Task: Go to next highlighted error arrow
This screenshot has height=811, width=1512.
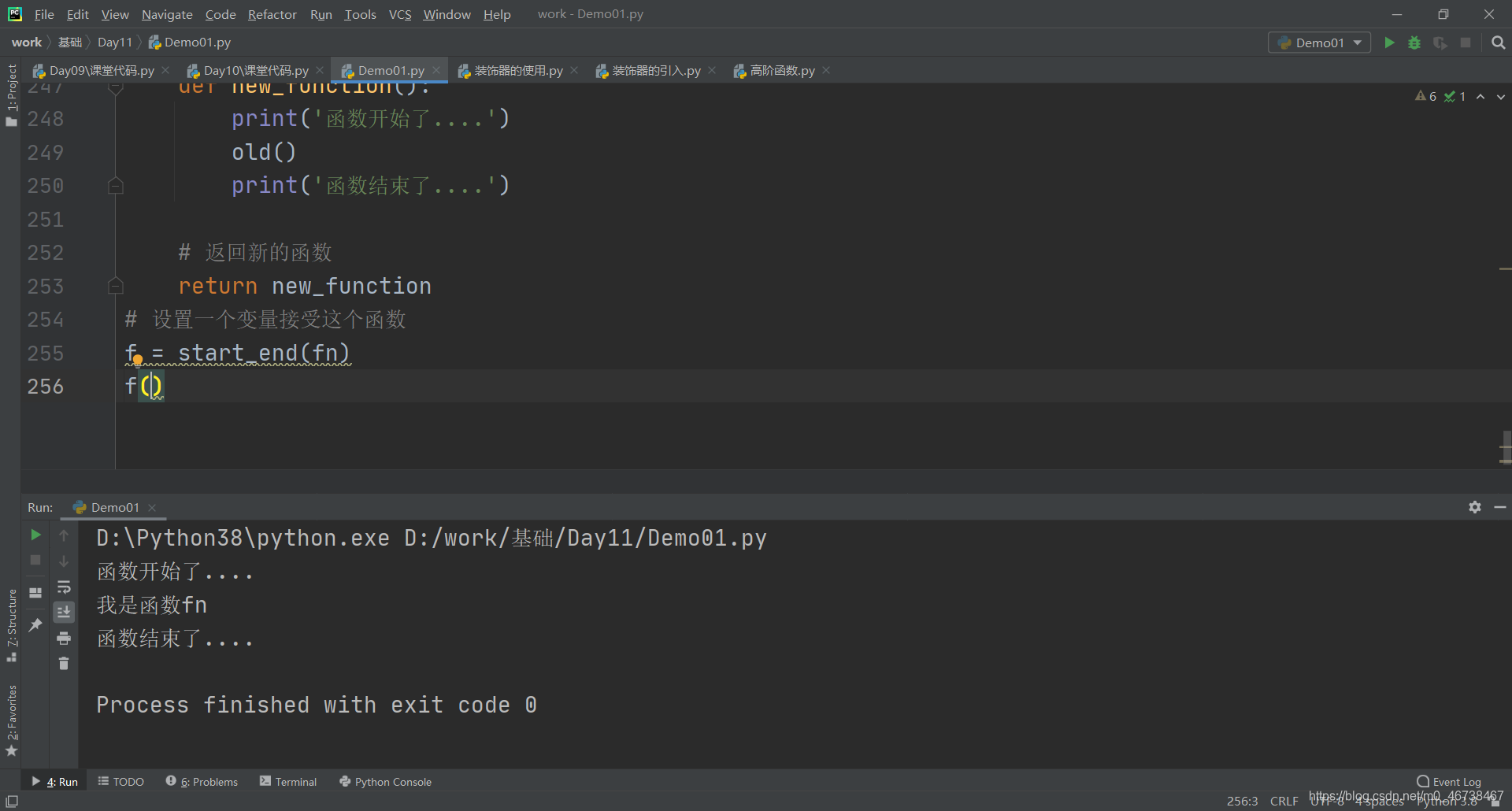Action: pyautogui.click(x=1501, y=96)
